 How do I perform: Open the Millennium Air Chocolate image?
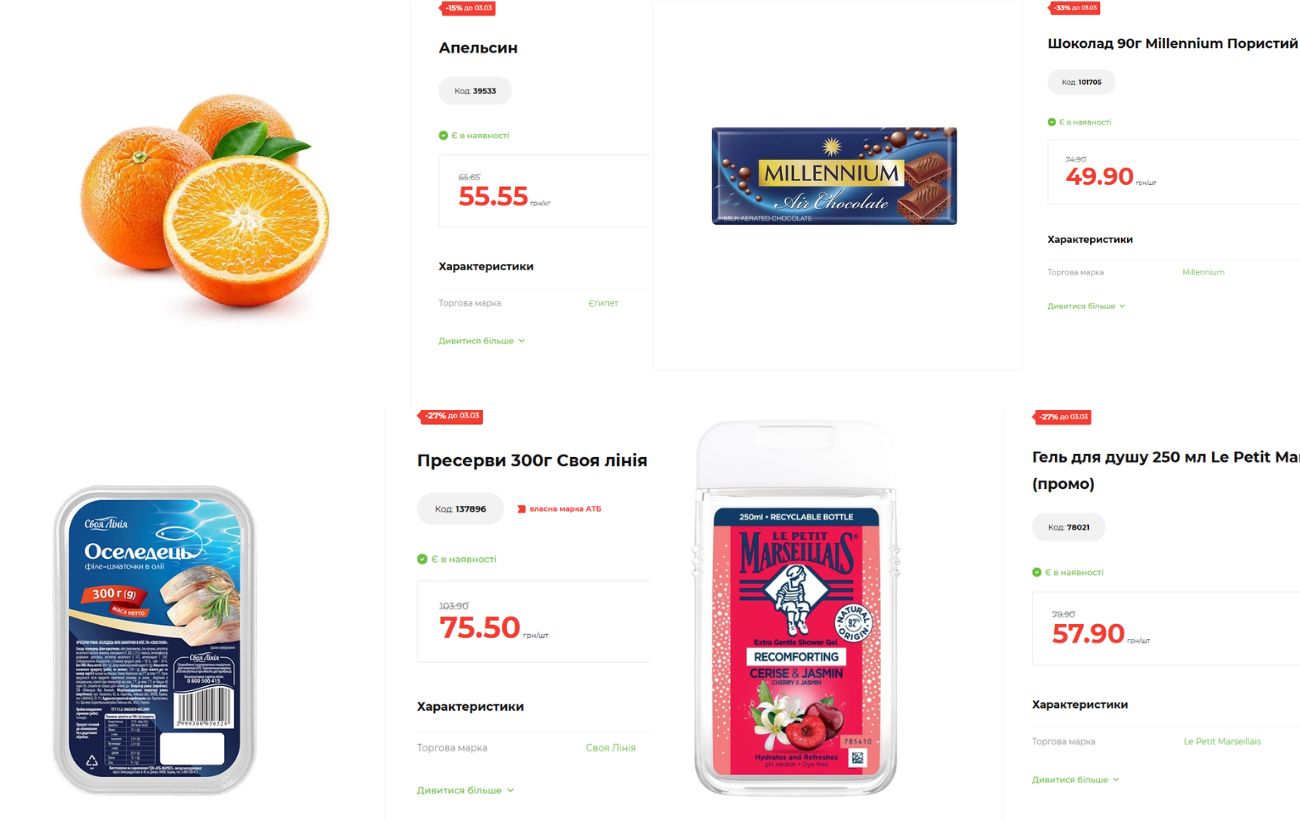(x=834, y=176)
